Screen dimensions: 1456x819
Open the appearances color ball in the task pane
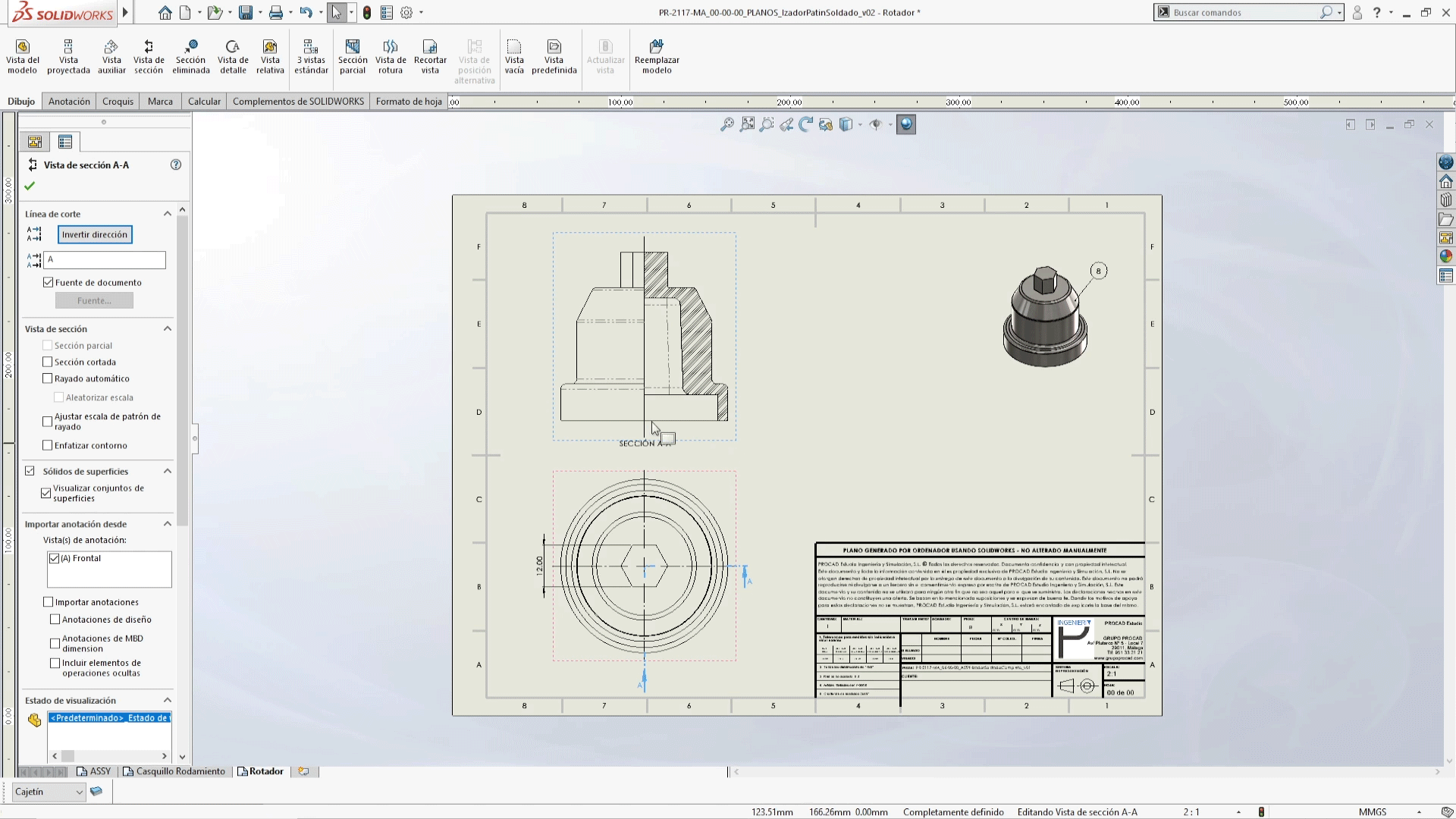pos(1446,256)
